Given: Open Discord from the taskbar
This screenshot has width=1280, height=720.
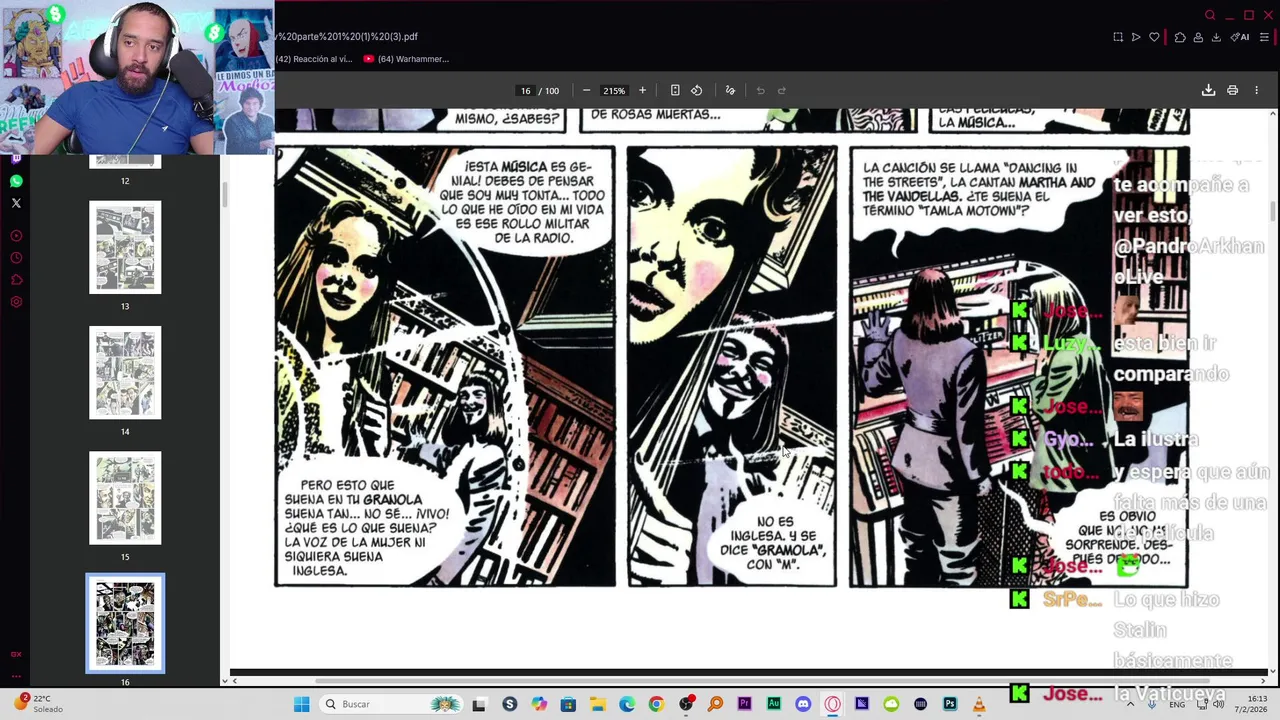Looking at the screenshot, I should click(803, 704).
